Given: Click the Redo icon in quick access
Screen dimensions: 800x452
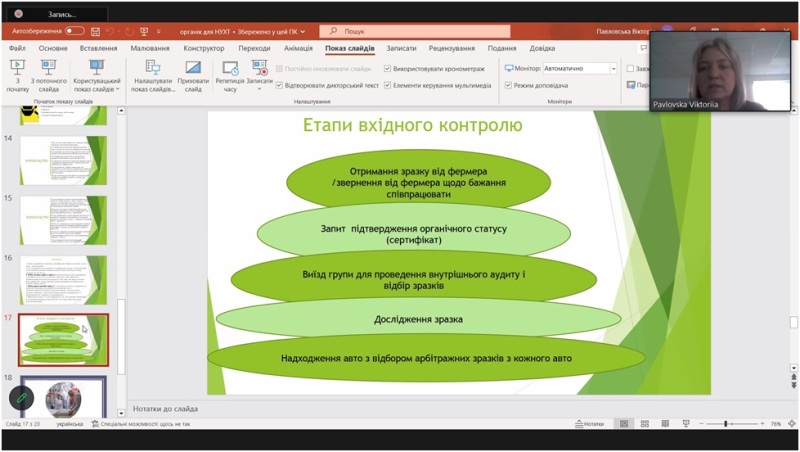Looking at the screenshot, I should [x=130, y=32].
